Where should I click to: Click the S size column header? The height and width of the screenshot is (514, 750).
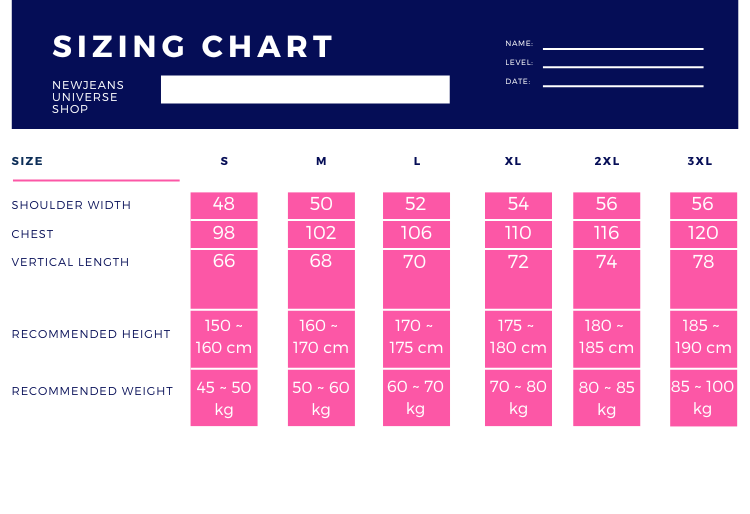[224, 161]
